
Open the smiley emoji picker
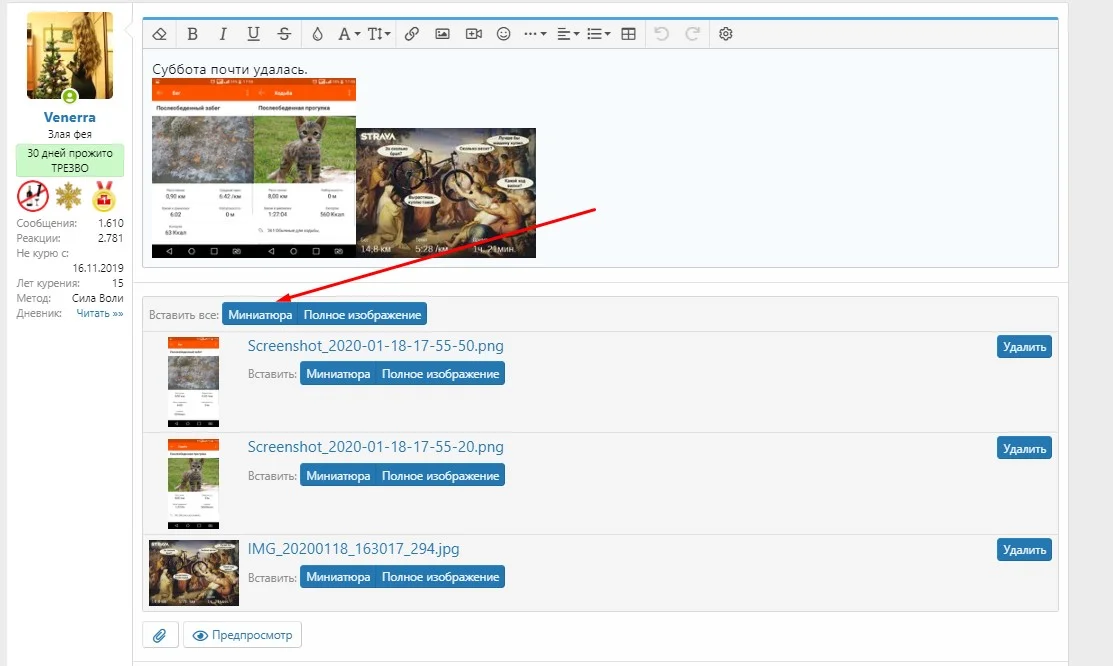[503, 33]
